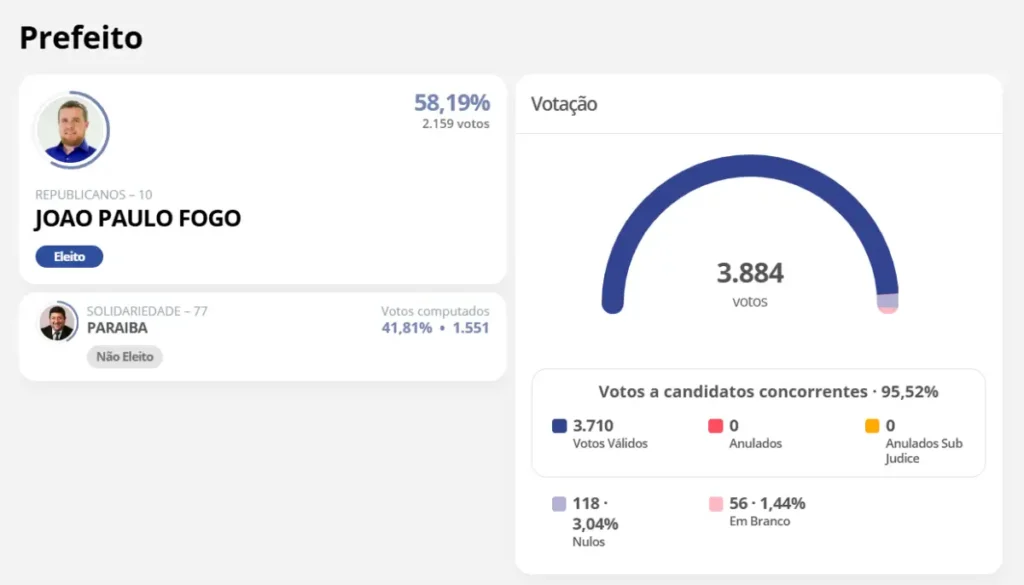This screenshot has height=585, width=1024.
Task: Click the orange Anulados Sub Judice swatch
Action: (872, 426)
